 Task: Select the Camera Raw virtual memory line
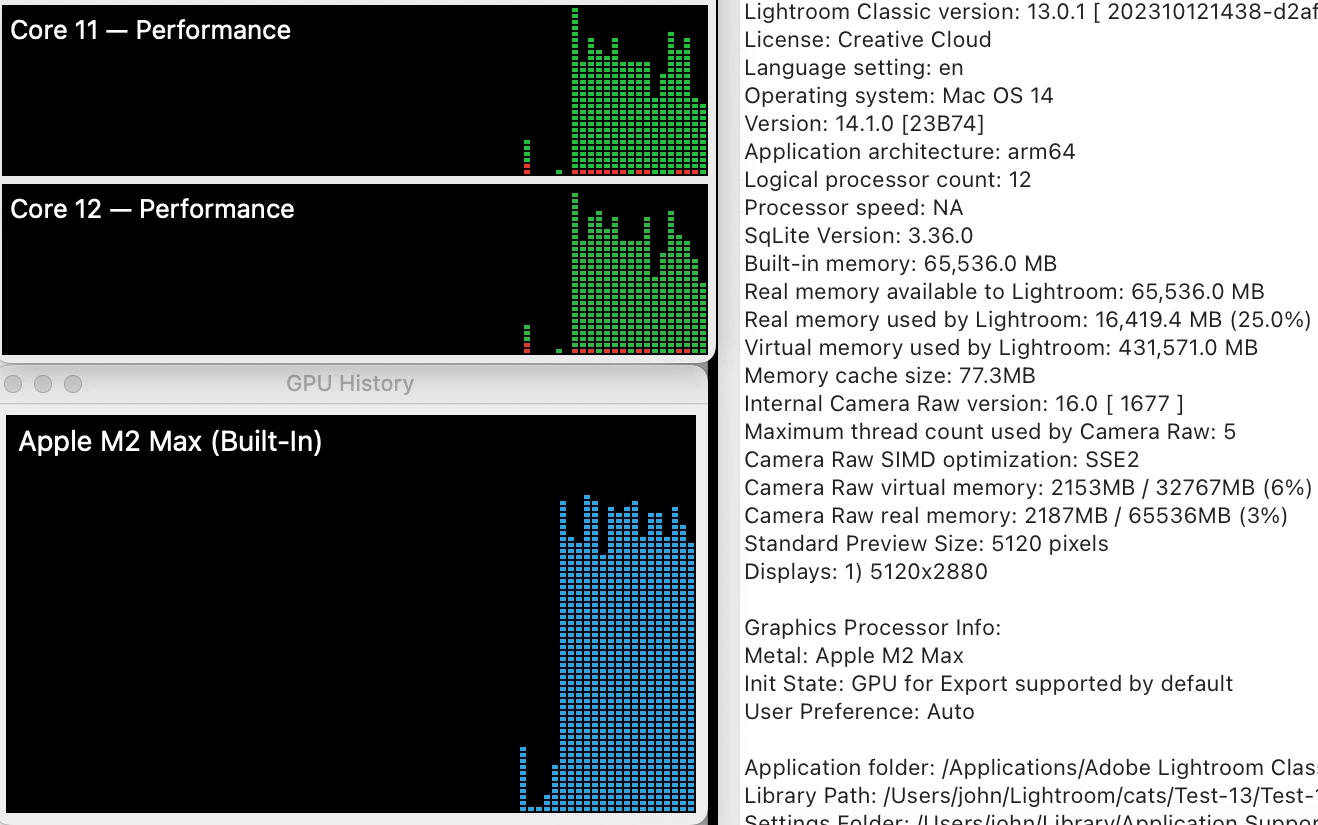point(1028,488)
